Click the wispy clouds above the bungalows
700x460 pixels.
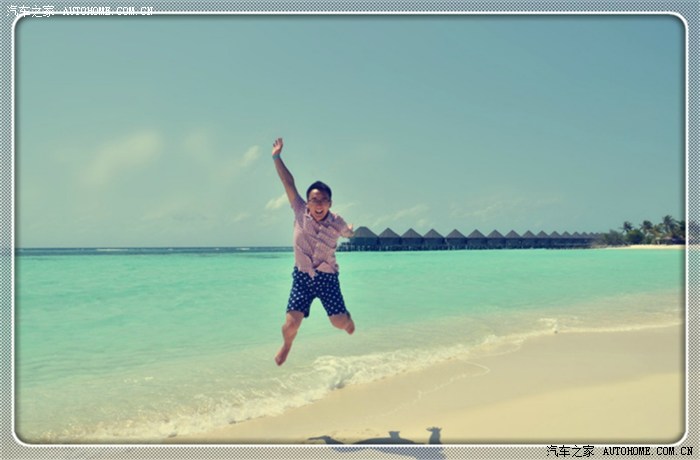point(420,212)
